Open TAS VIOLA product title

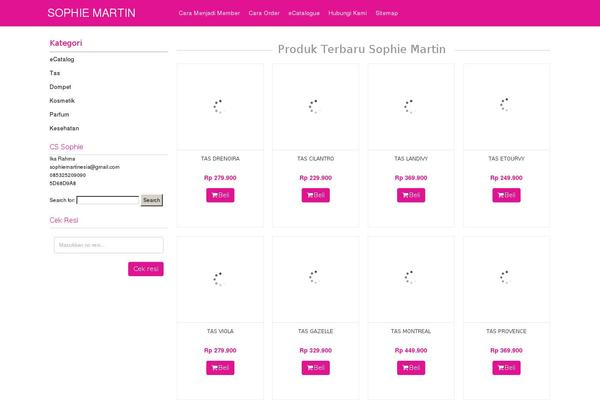[220, 331]
